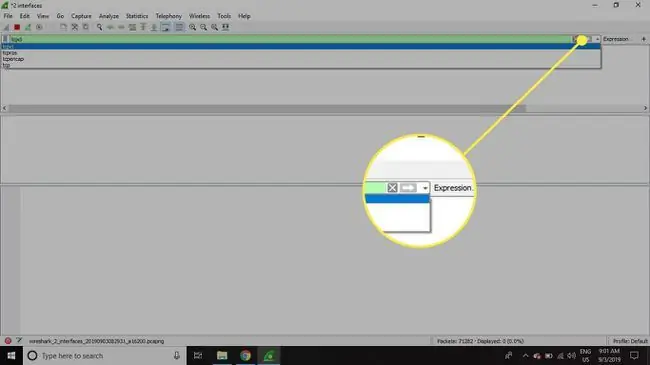Select the tcpencap filter suggestion
The height and width of the screenshot is (365, 650).
[x=13, y=59]
